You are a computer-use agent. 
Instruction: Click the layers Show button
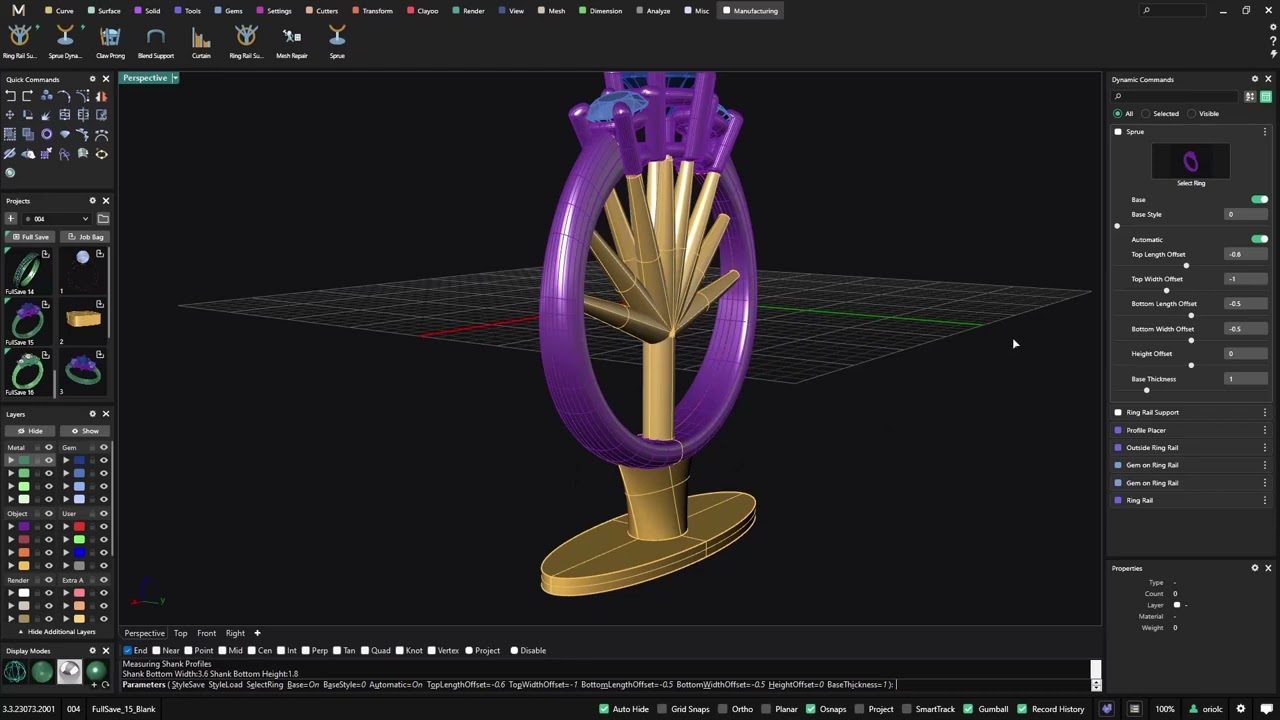click(84, 431)
